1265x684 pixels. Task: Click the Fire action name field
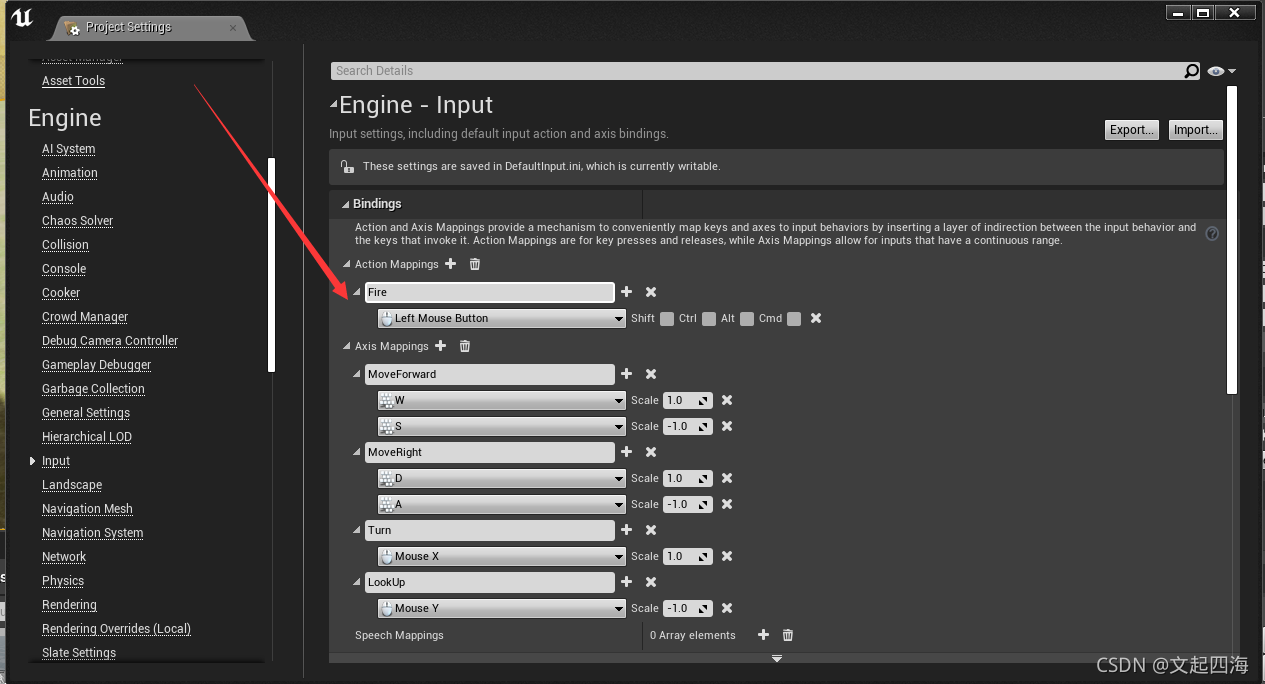(489, 292)
